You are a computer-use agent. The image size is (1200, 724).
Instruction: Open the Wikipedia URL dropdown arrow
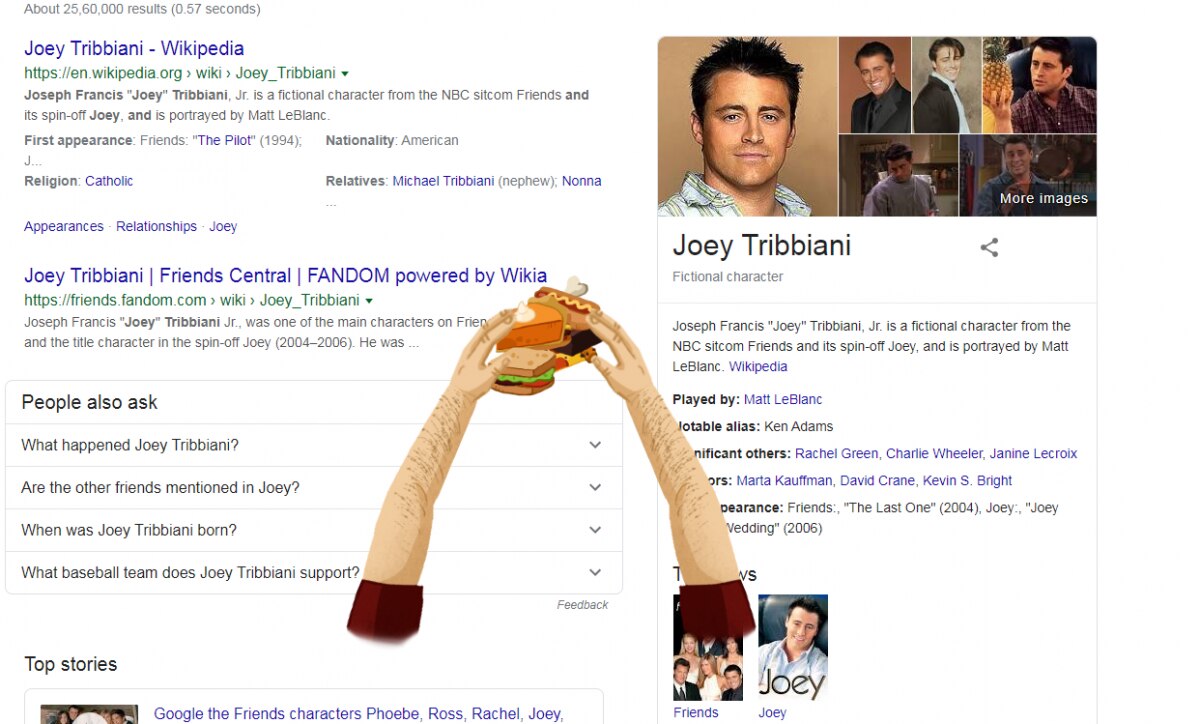345,74
